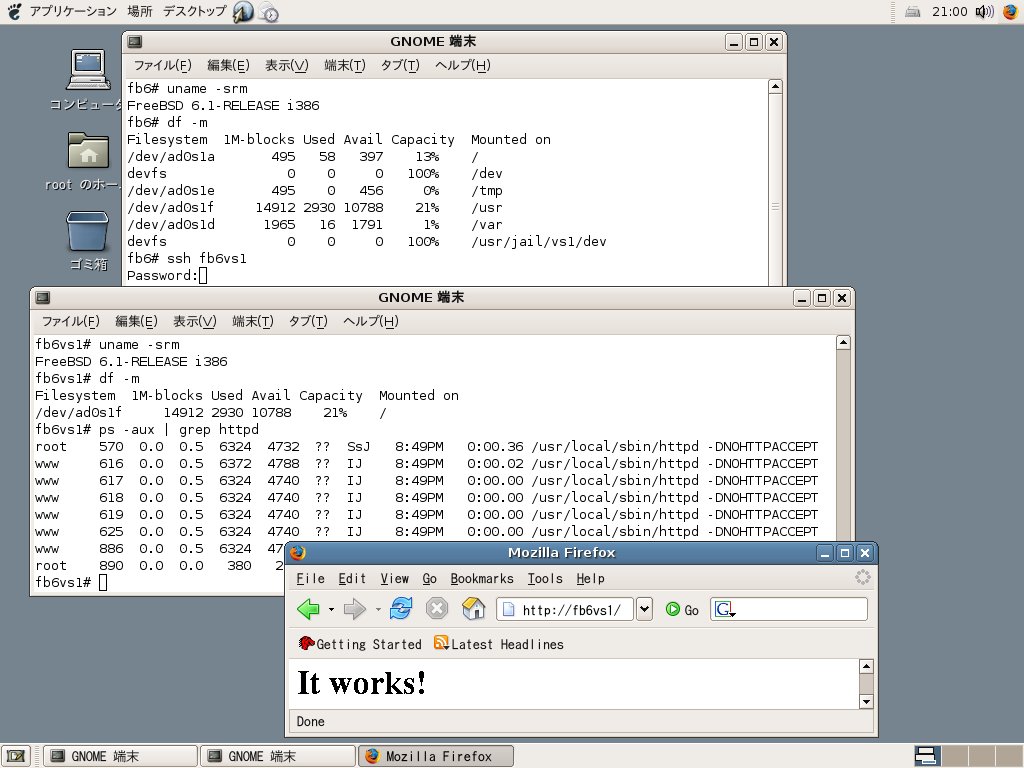Click the Firefox title bar window icon
This screenshot has height=768, width=1024.
coord(298,553)
